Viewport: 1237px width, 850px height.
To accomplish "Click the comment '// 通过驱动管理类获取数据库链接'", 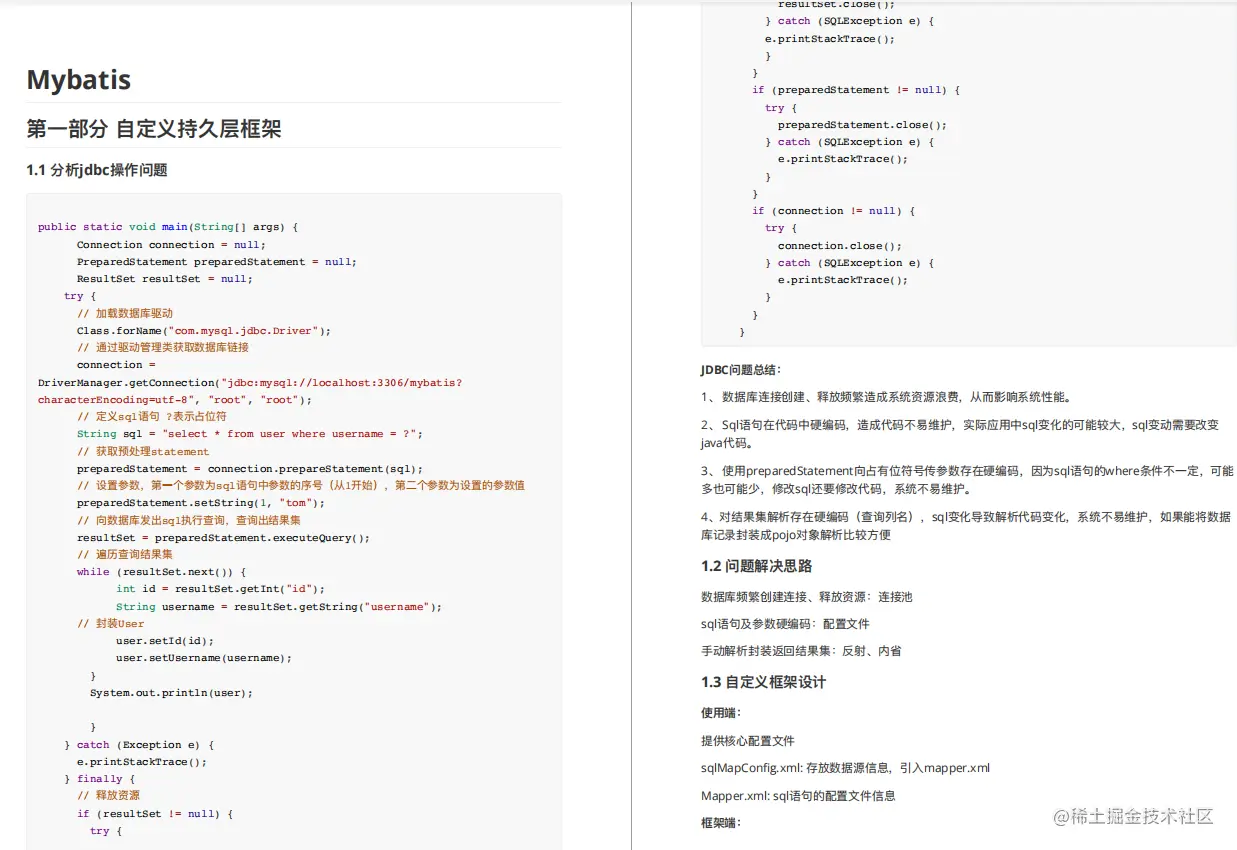I will [x=163, y=348].
